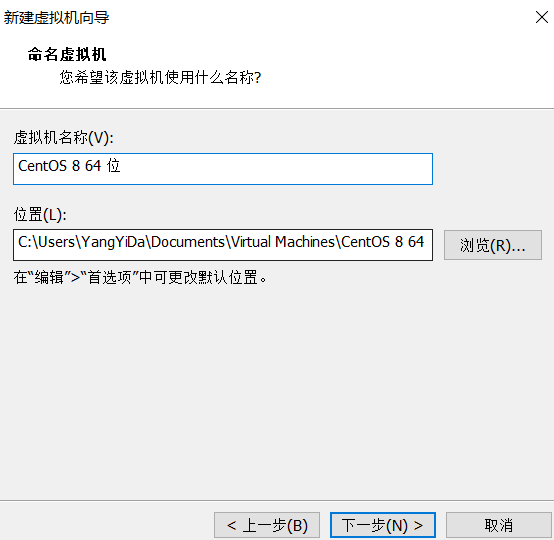Cancel the wizard with 取消

pos(499,525)
